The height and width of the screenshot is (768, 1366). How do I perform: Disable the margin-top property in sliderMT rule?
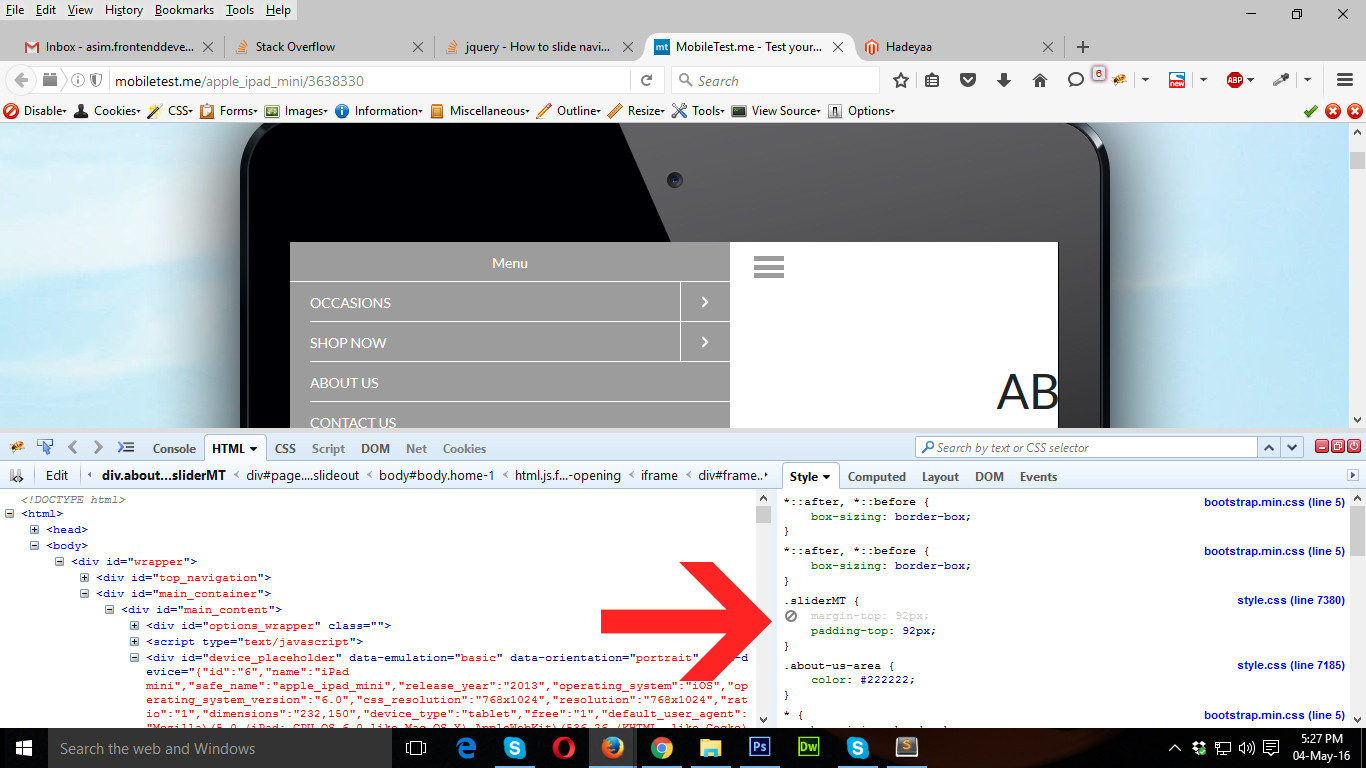click(x=790, y=615)
